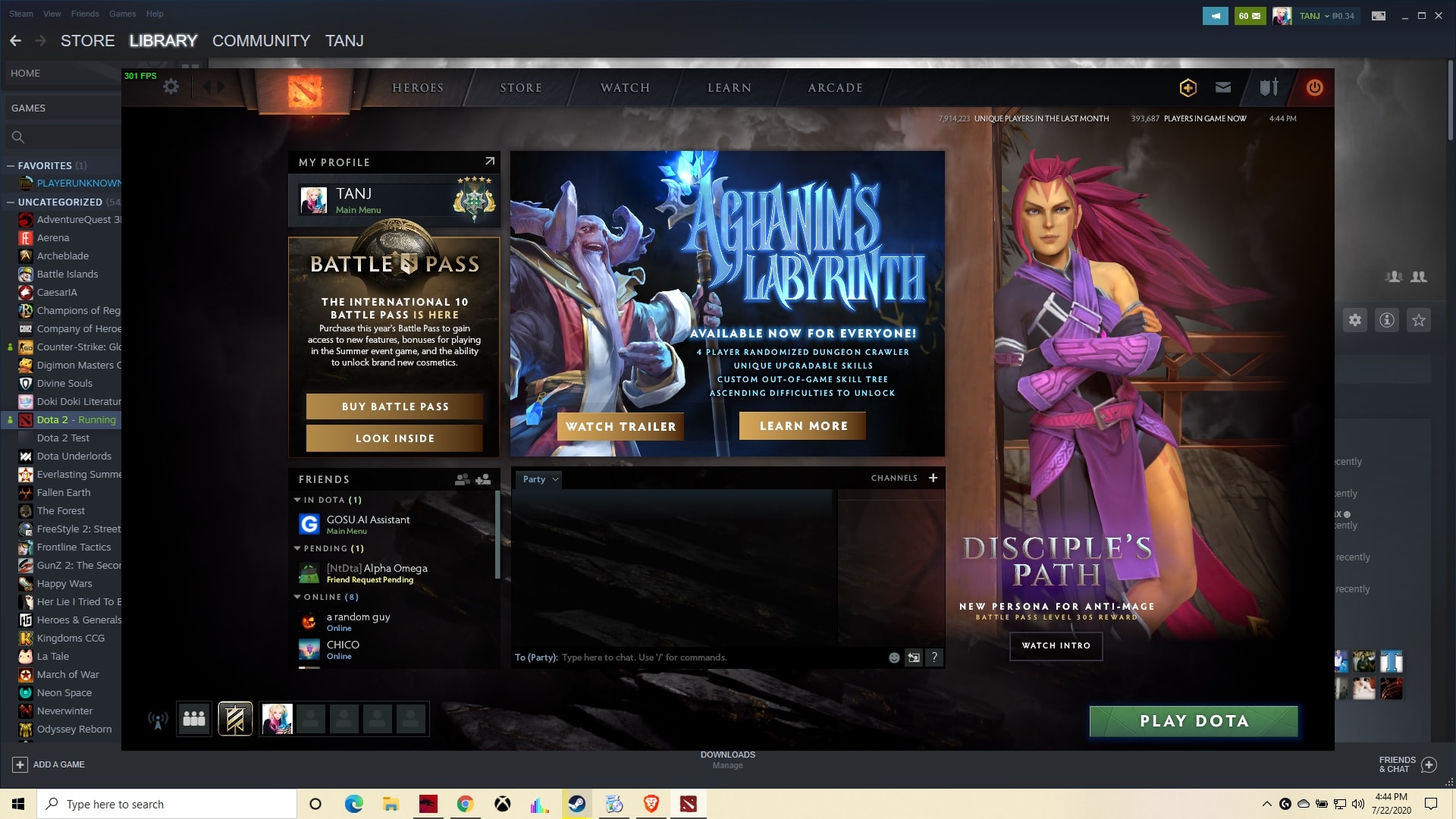Image resolution: width=1456 pixels, height=819 pixels.
Task: Select GOSU.AI Assistant friend
Action: click(x=394, y=524)
